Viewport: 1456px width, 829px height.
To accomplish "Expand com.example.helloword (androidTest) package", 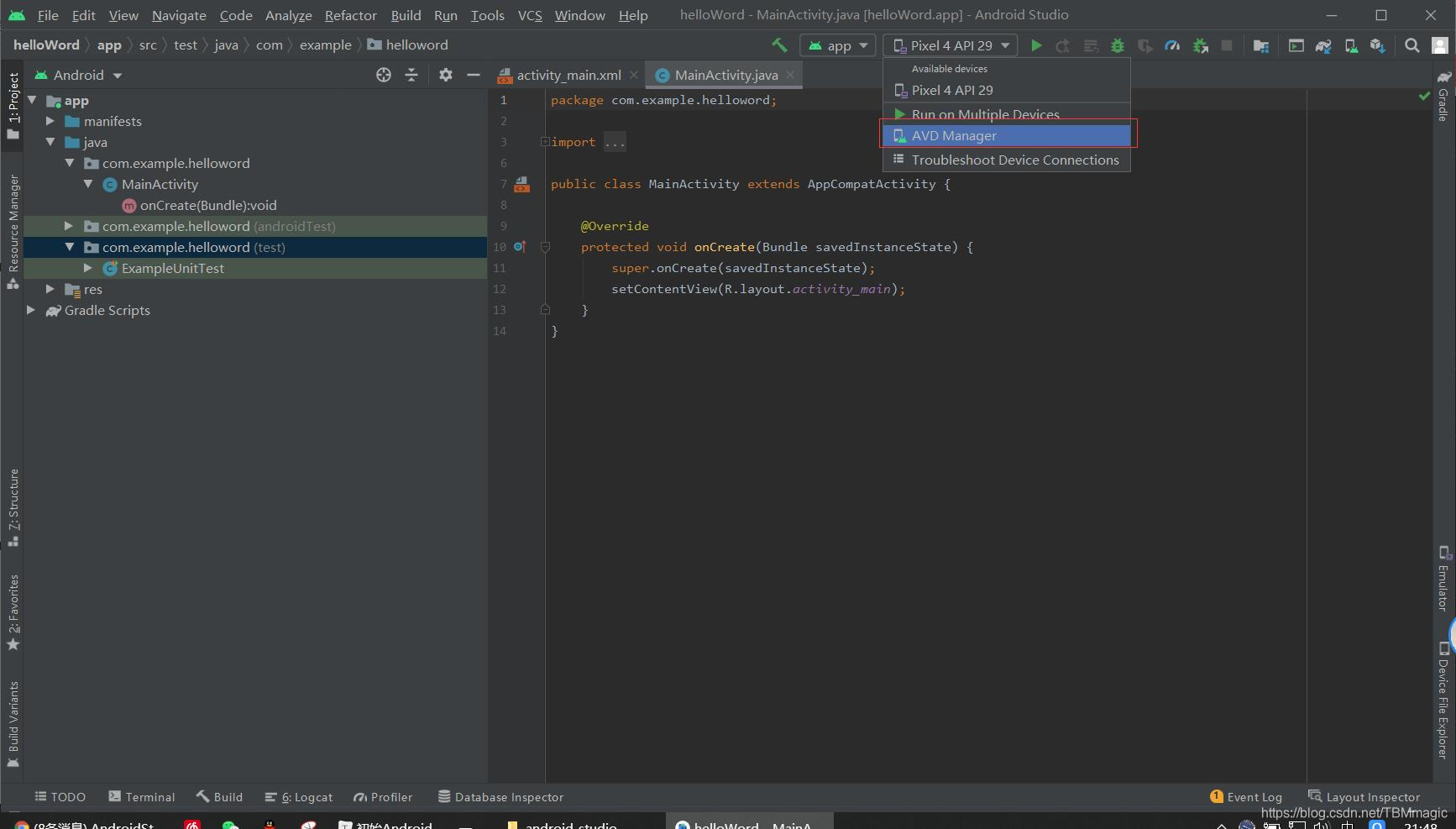I will (x=69, y=226).
